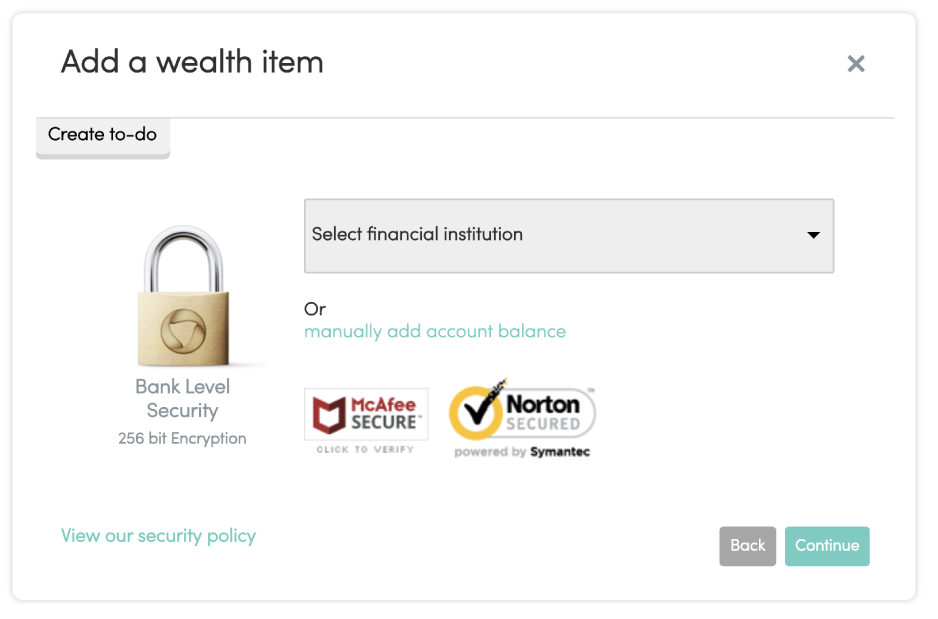Screen dimensions: 938x619
Task: Click the Add a wealth item heading
Action: [x=192, y=62]
